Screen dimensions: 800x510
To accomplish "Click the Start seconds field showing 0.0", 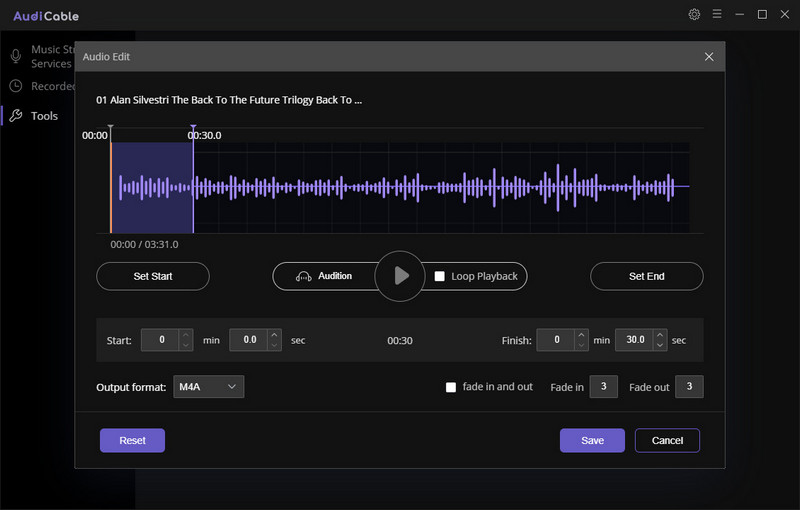I will pyautogui.click(x=249, y=340).
